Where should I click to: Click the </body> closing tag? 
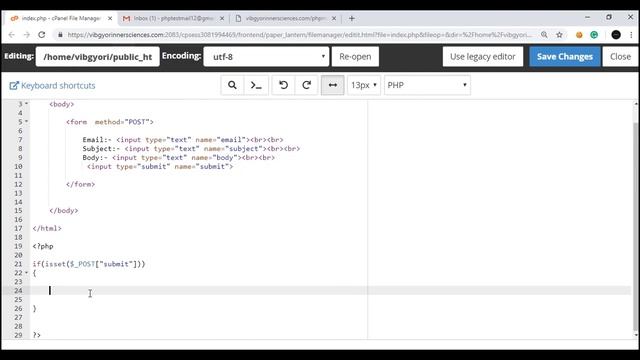click(64, 211)
